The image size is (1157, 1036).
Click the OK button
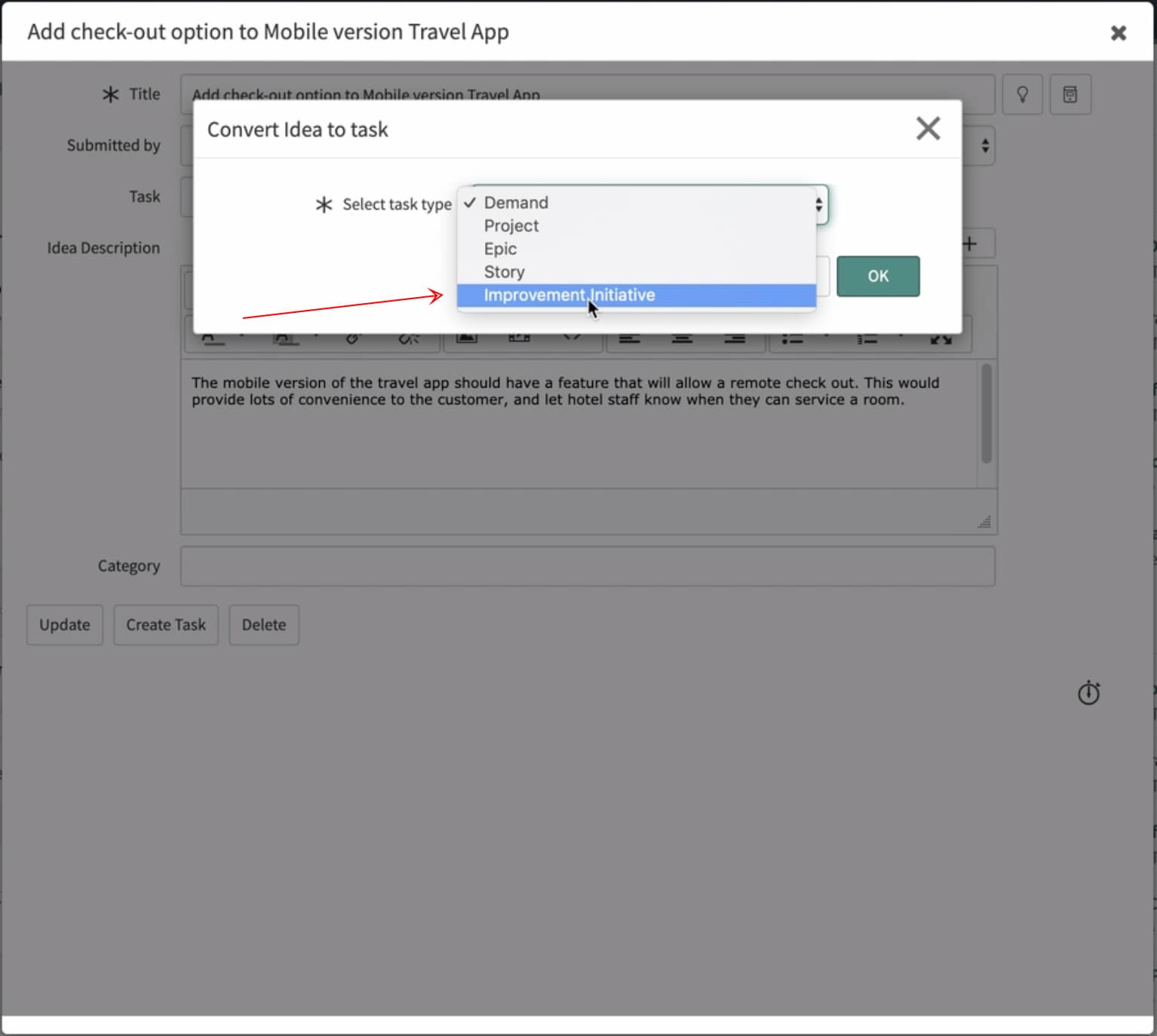click(877, 276)
